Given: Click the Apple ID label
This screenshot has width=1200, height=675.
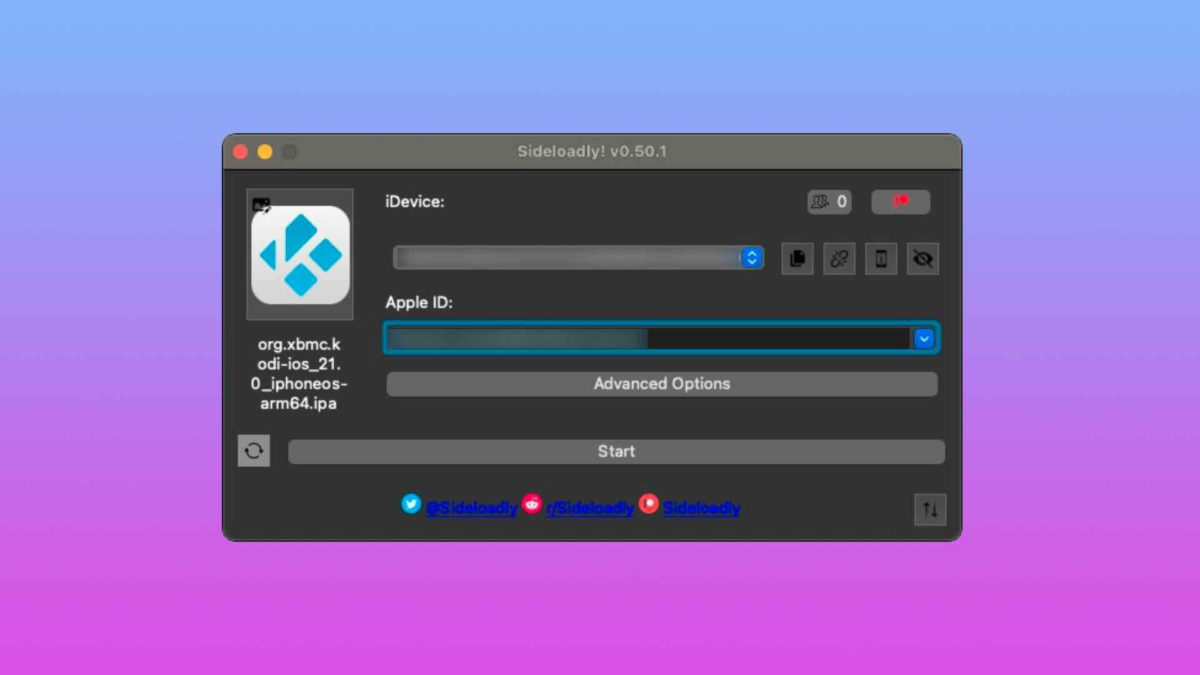Looking at the screenshot, I should coord(419,302).
